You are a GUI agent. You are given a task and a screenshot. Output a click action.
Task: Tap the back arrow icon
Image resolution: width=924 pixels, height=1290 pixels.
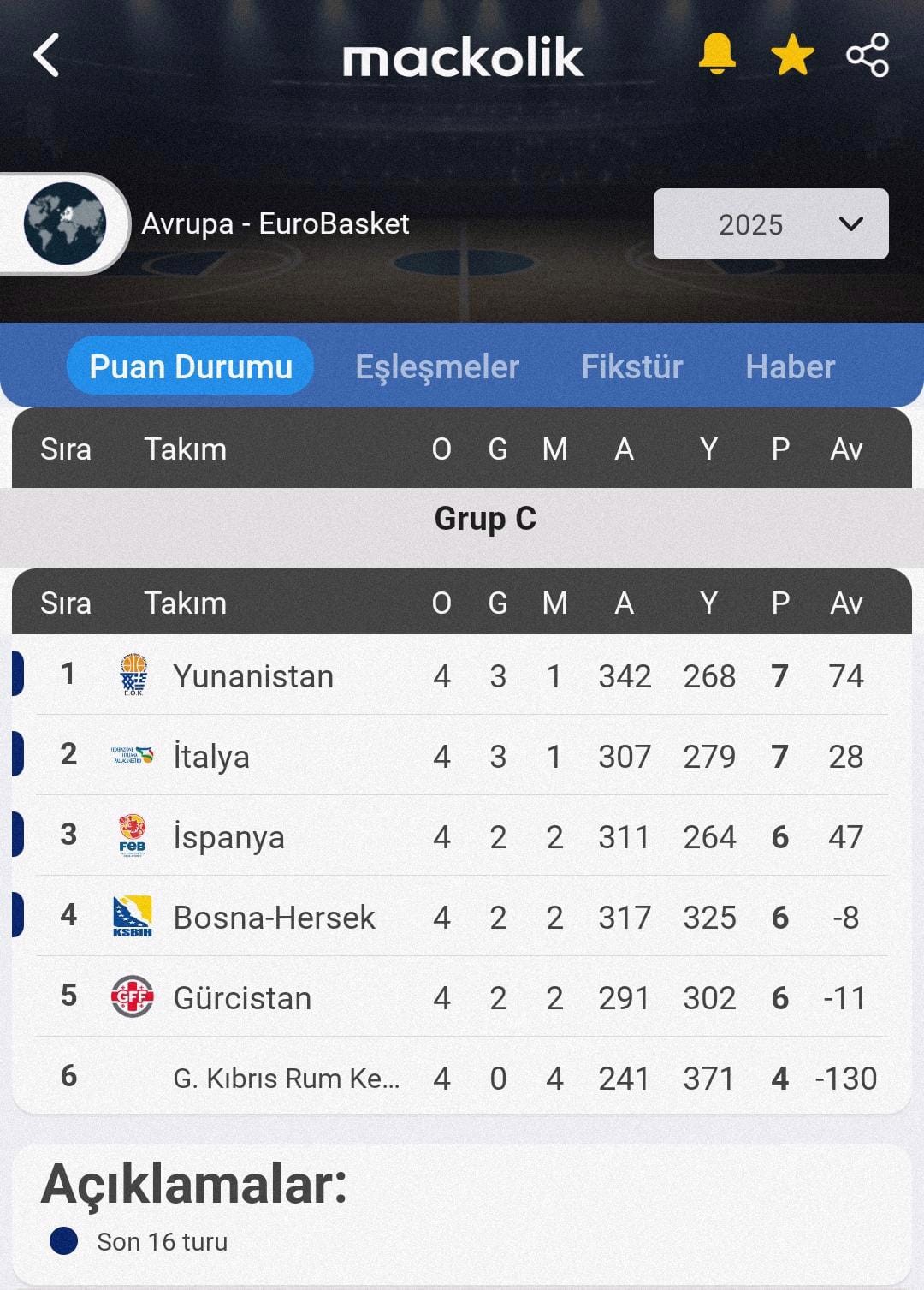(46, 56)
